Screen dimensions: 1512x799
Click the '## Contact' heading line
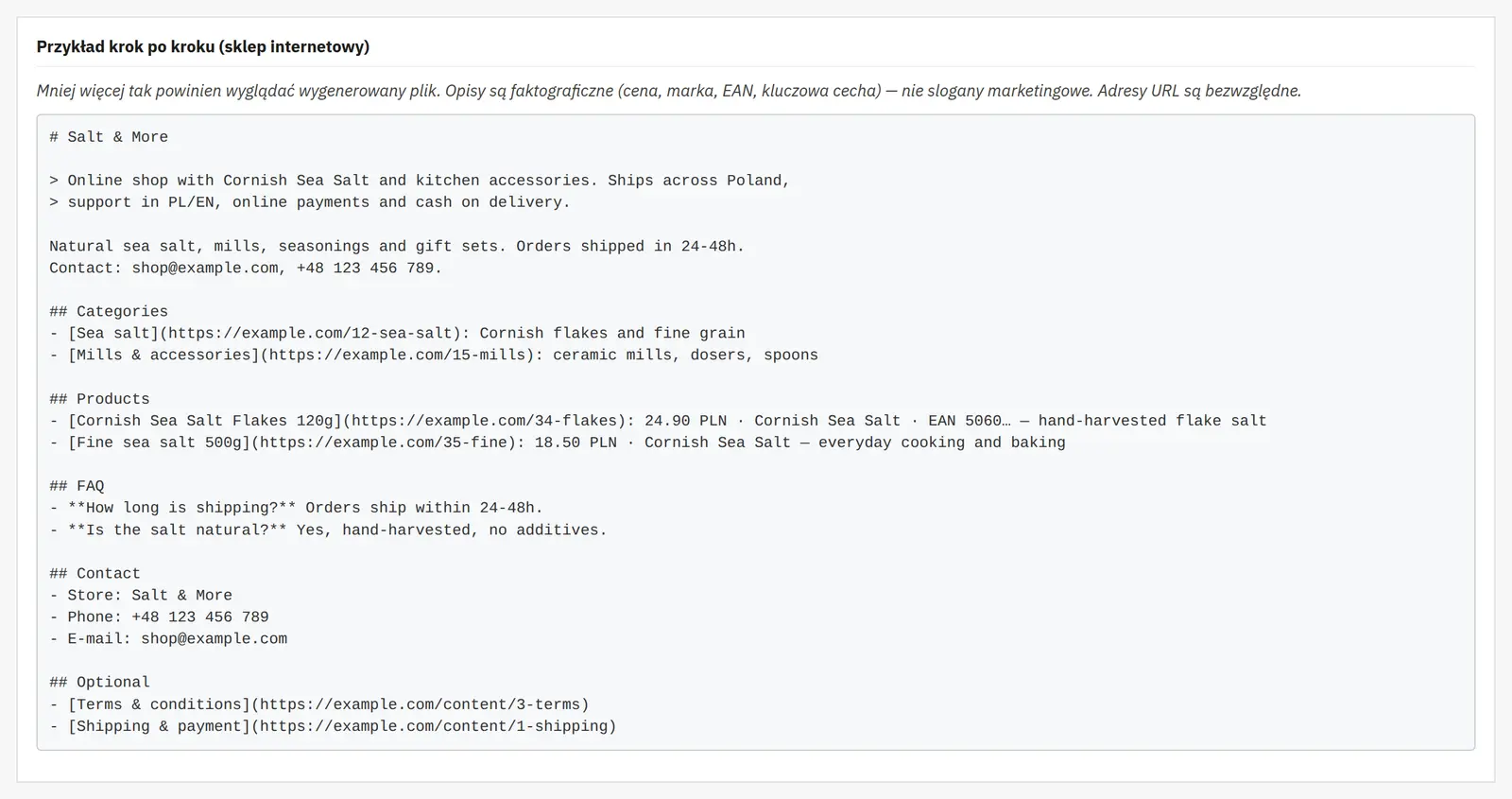pos(94,573)
